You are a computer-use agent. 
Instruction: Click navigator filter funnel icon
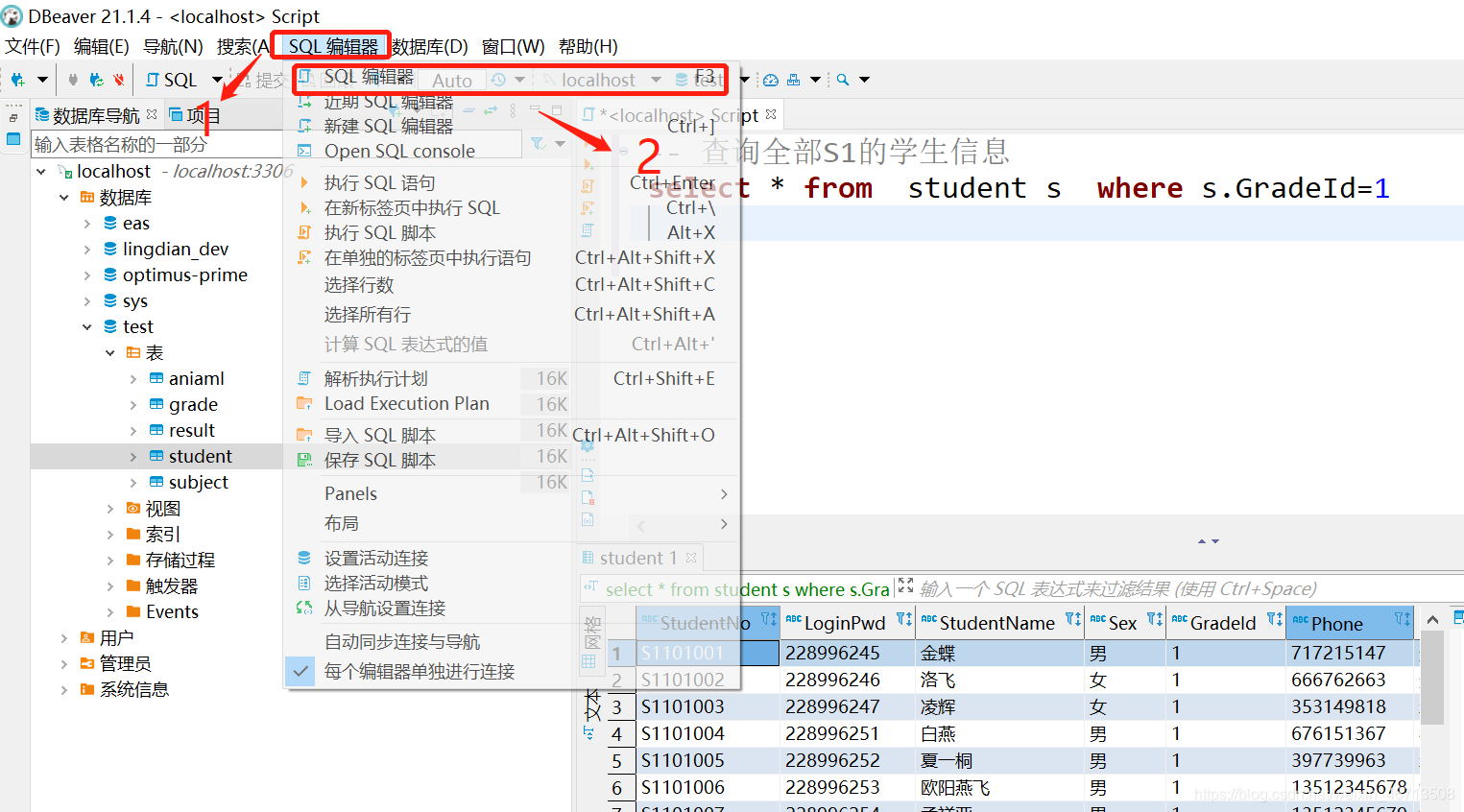pos(538,143)
